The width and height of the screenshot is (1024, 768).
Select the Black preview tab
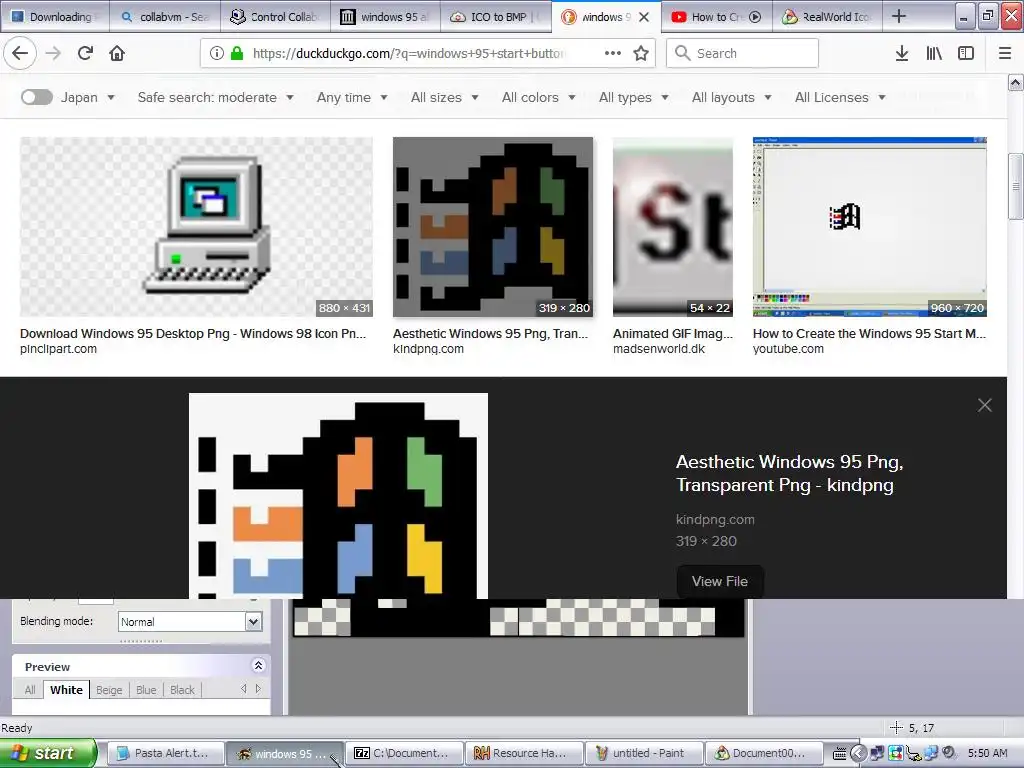point(182,690)
